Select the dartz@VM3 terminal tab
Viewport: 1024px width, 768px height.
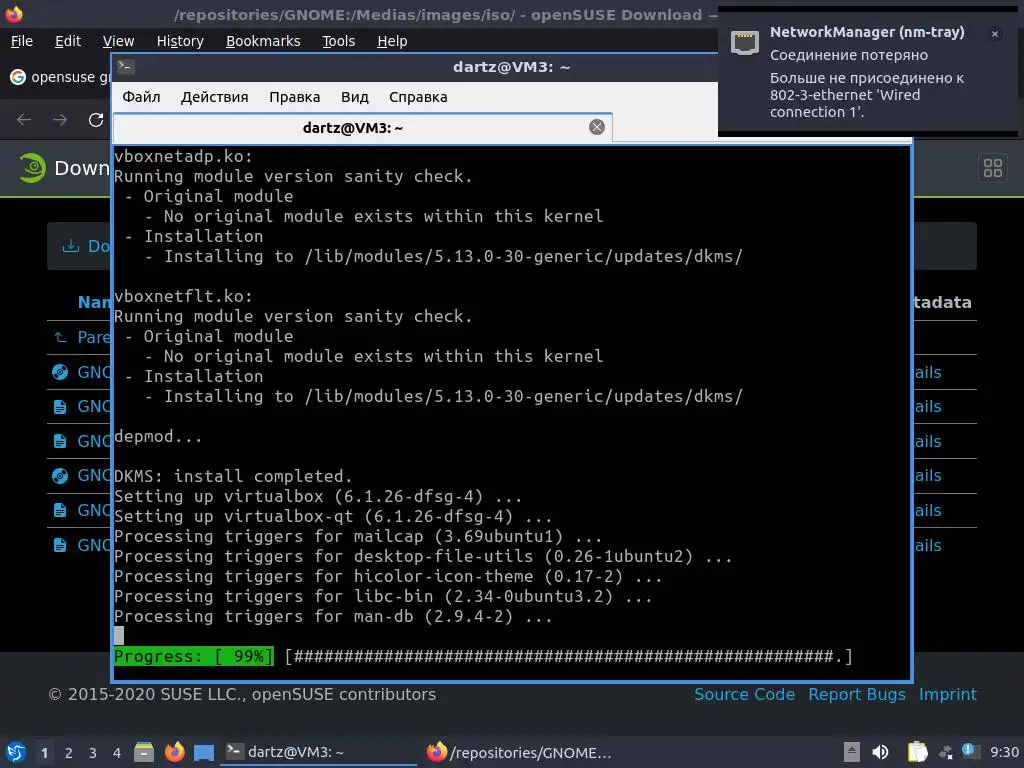pyautogui.click(x=362, y=127)
